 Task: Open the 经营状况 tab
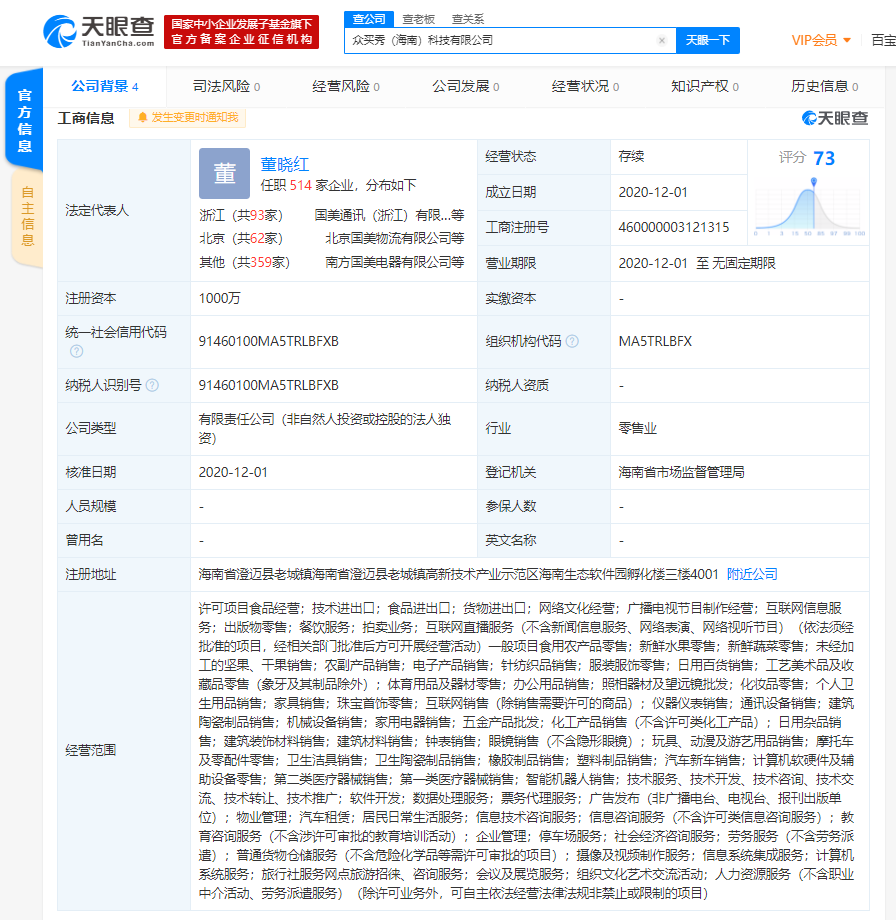point(585,87)
